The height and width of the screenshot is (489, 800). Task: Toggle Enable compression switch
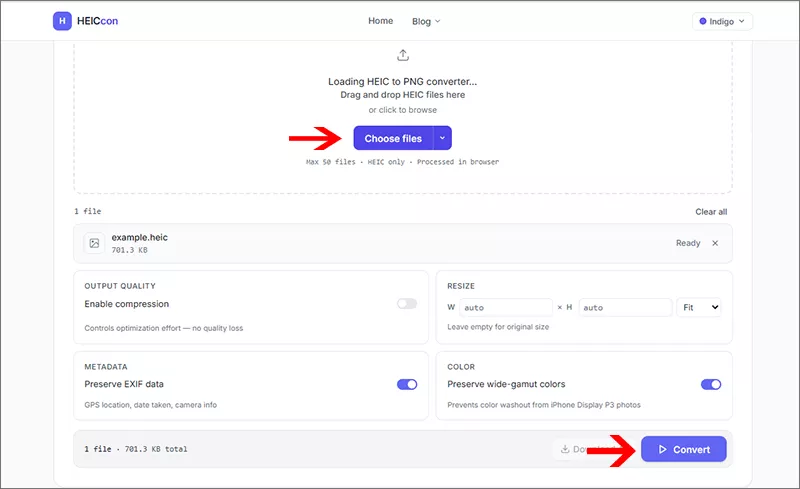point(407,304)
